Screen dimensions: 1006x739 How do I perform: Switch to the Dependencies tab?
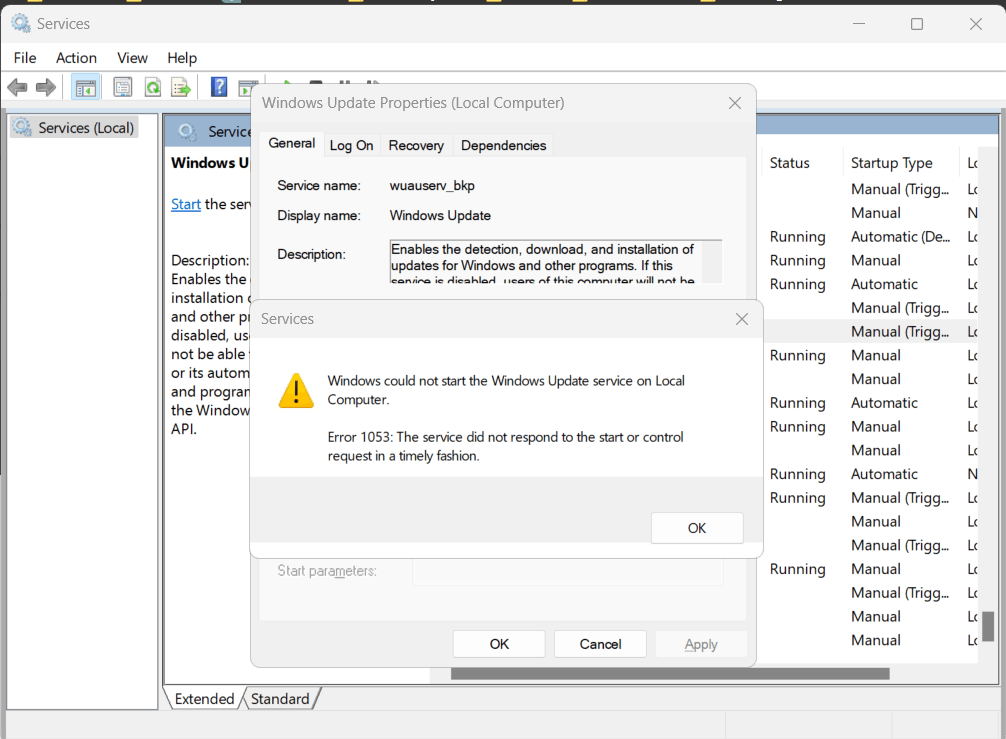pos(504,146)
